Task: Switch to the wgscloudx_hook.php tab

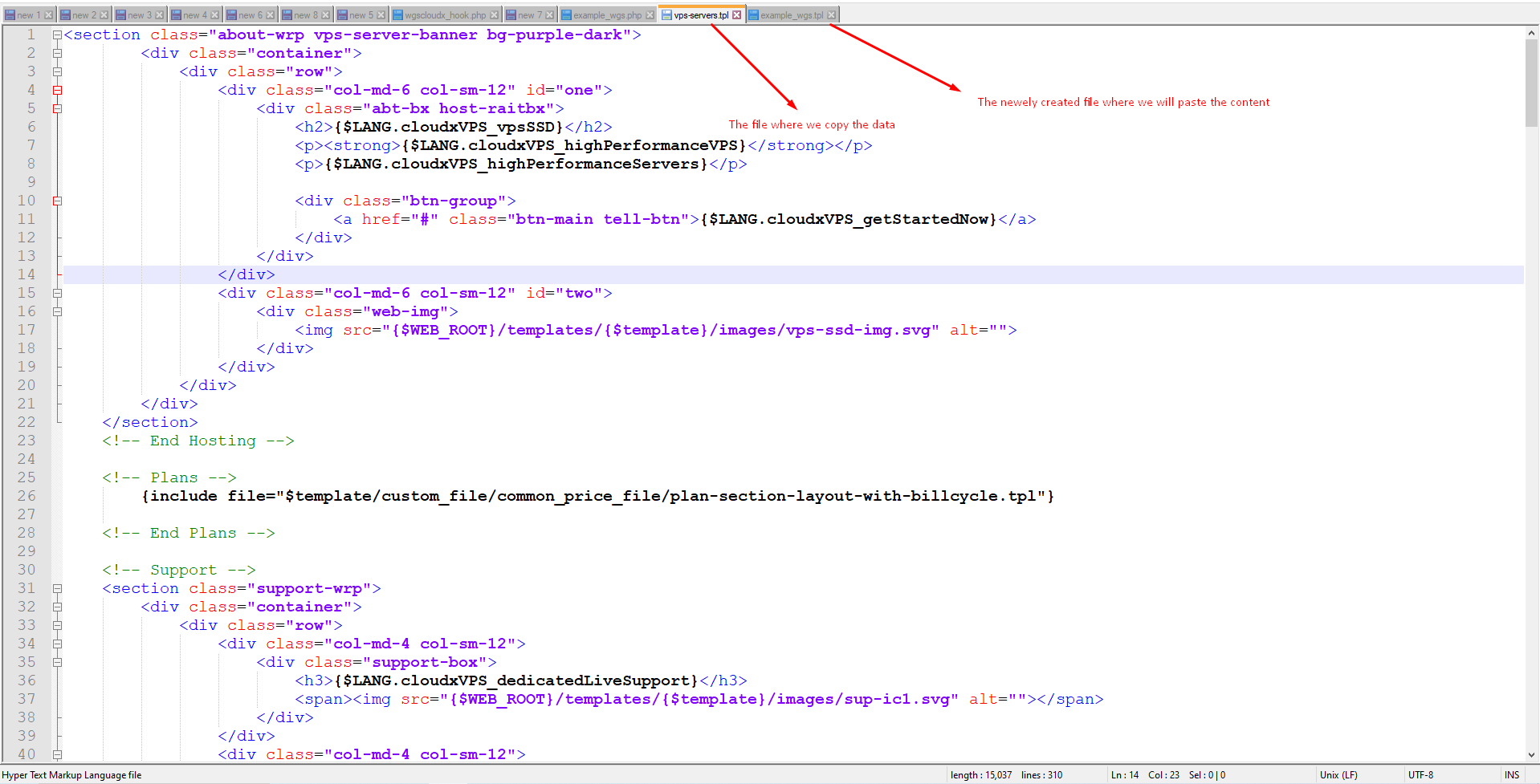Action: [x=445, y=15]
